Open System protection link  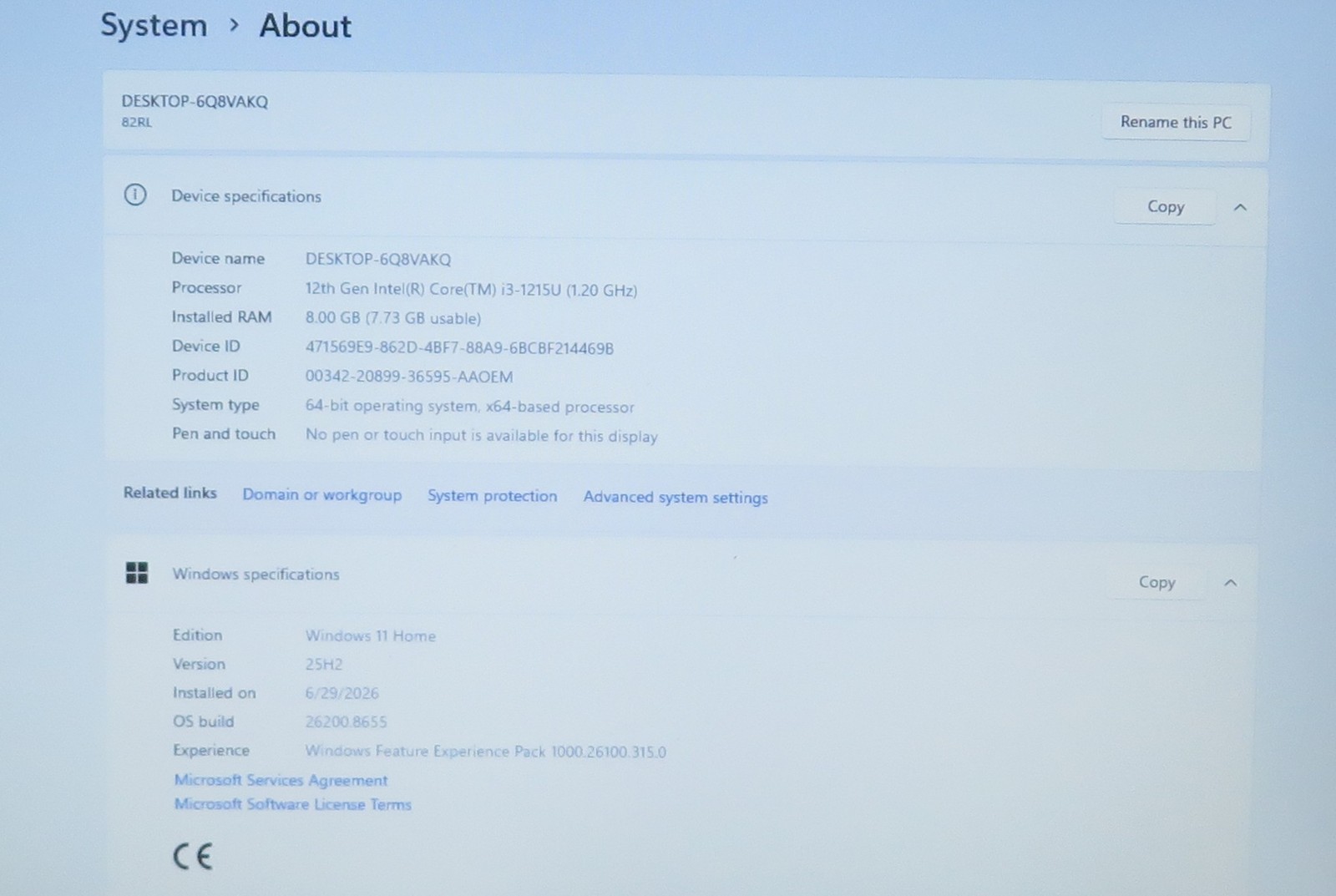[493, 496]
